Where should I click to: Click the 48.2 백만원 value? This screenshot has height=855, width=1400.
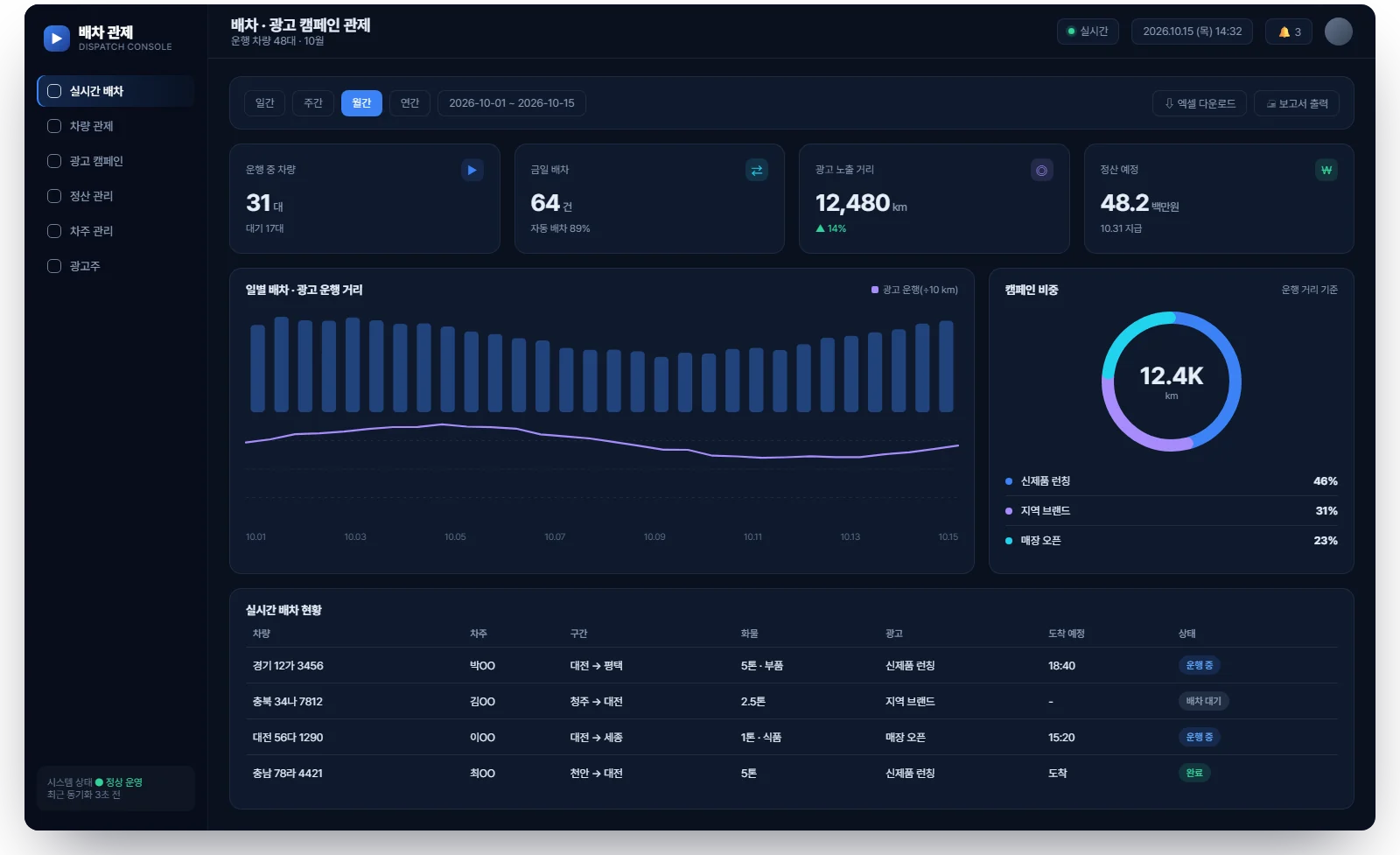click(x=1139, y=203)
